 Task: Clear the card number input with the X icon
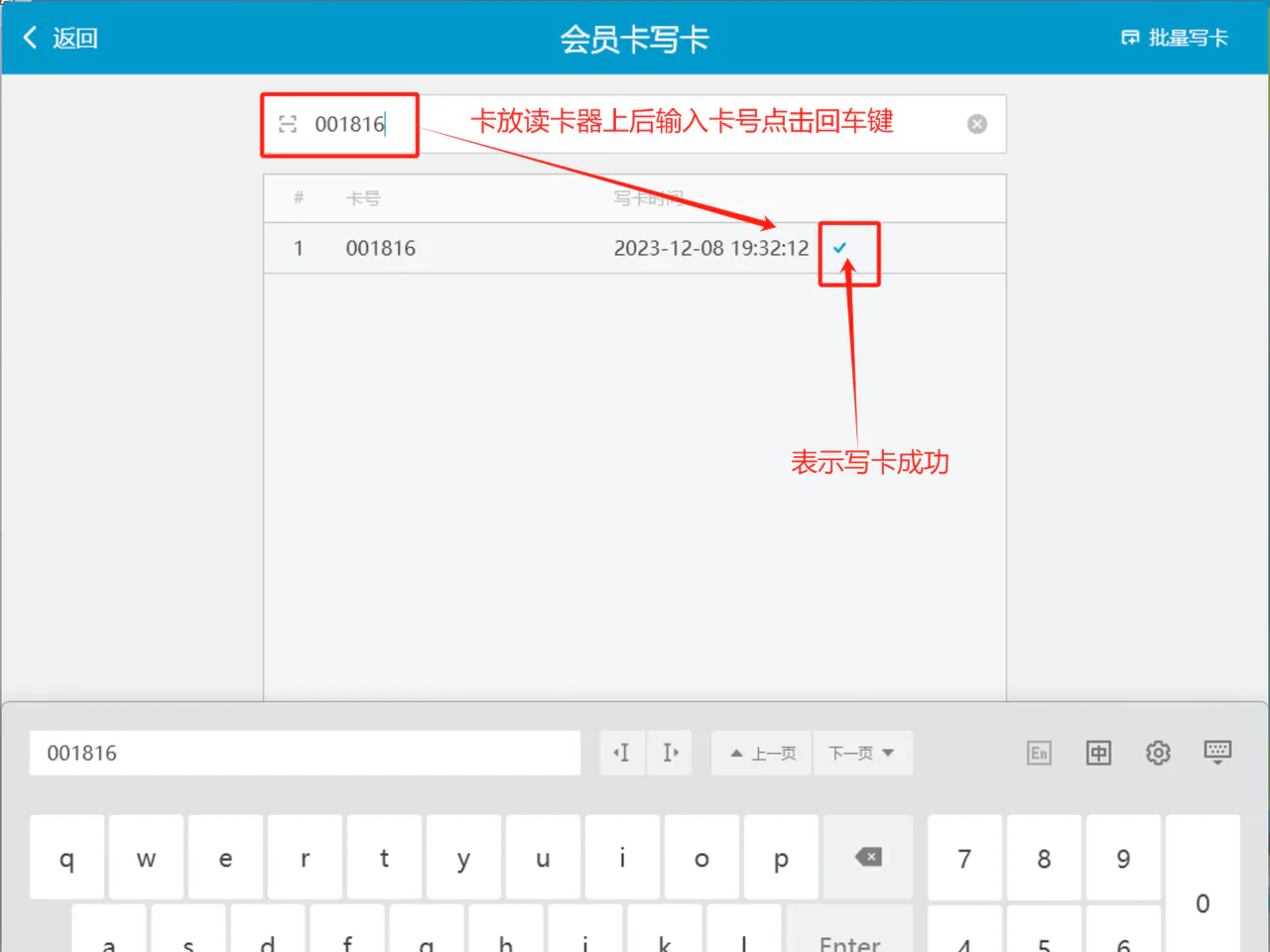pos(977,124)
